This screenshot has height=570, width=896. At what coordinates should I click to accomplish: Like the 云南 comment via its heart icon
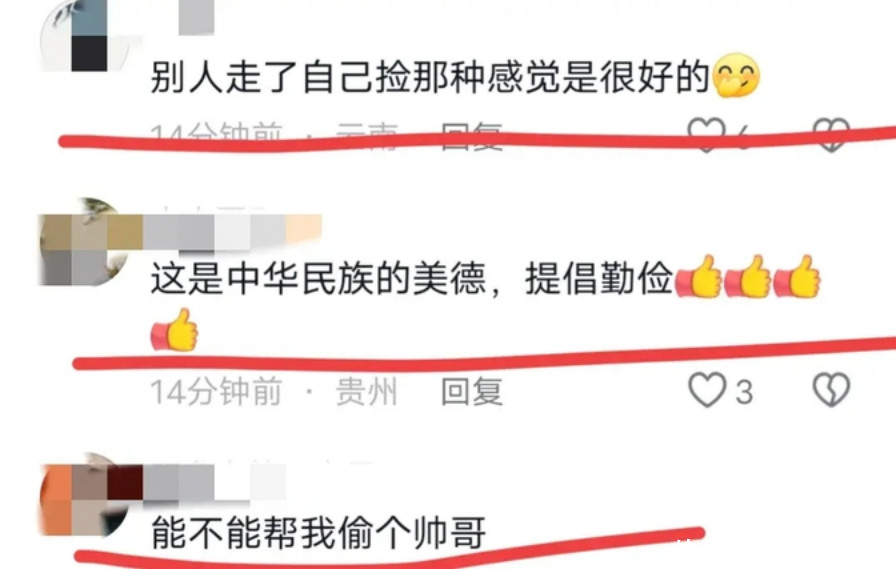[707, 135]
